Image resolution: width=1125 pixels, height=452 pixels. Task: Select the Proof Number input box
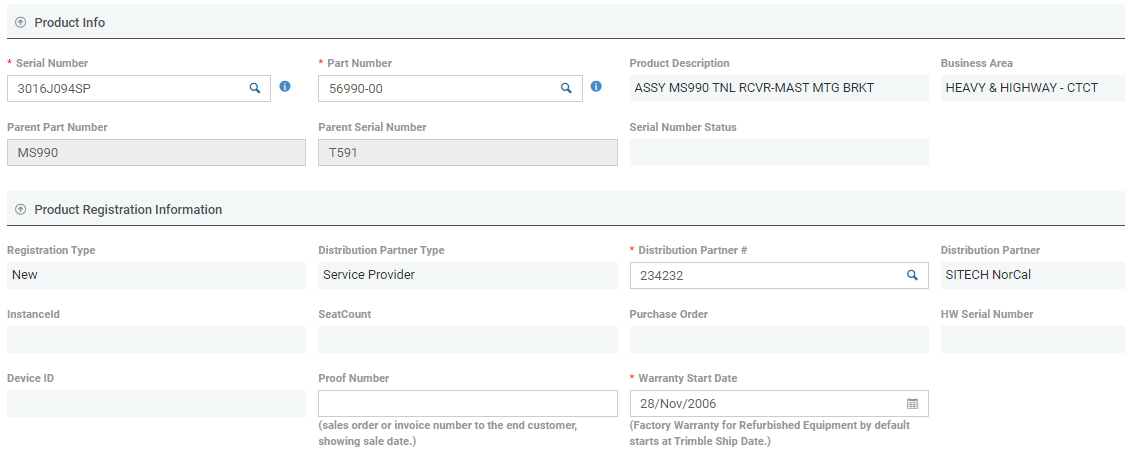click(467, 403)
